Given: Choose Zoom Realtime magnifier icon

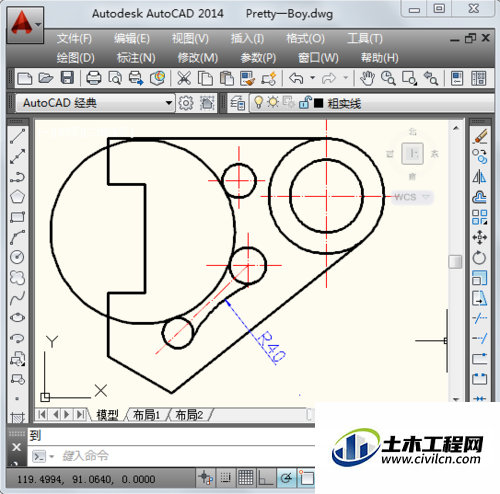Looking at the screenshot, I should [388, 79].
